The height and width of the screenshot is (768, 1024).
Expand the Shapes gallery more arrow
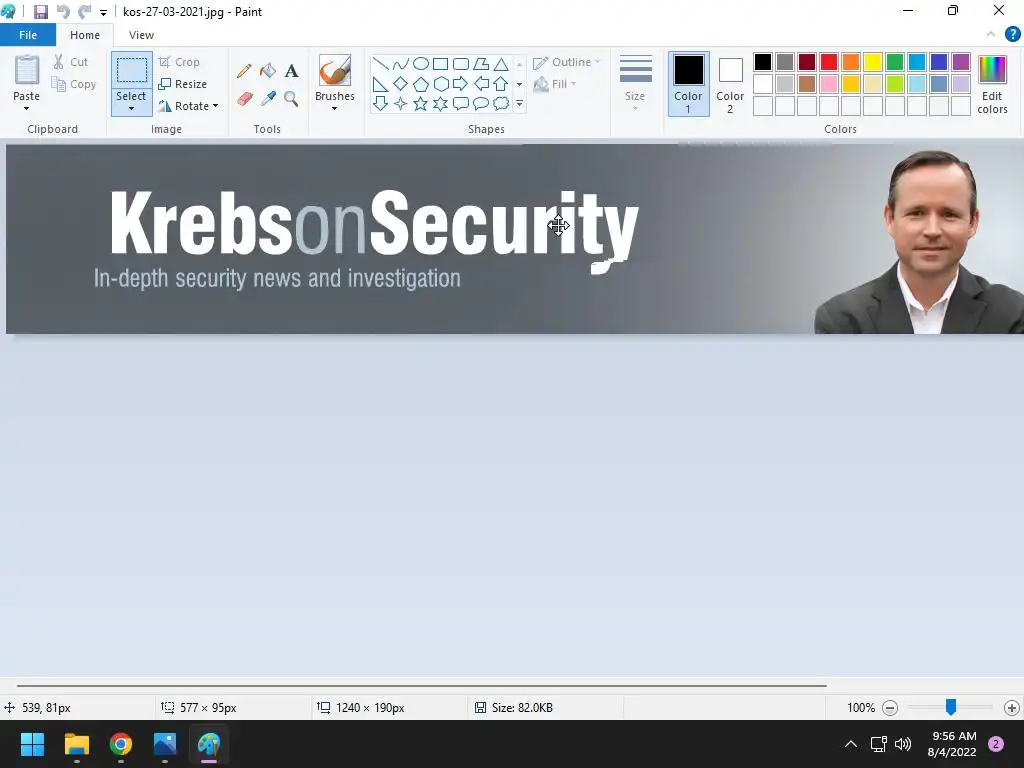(519, 103)
